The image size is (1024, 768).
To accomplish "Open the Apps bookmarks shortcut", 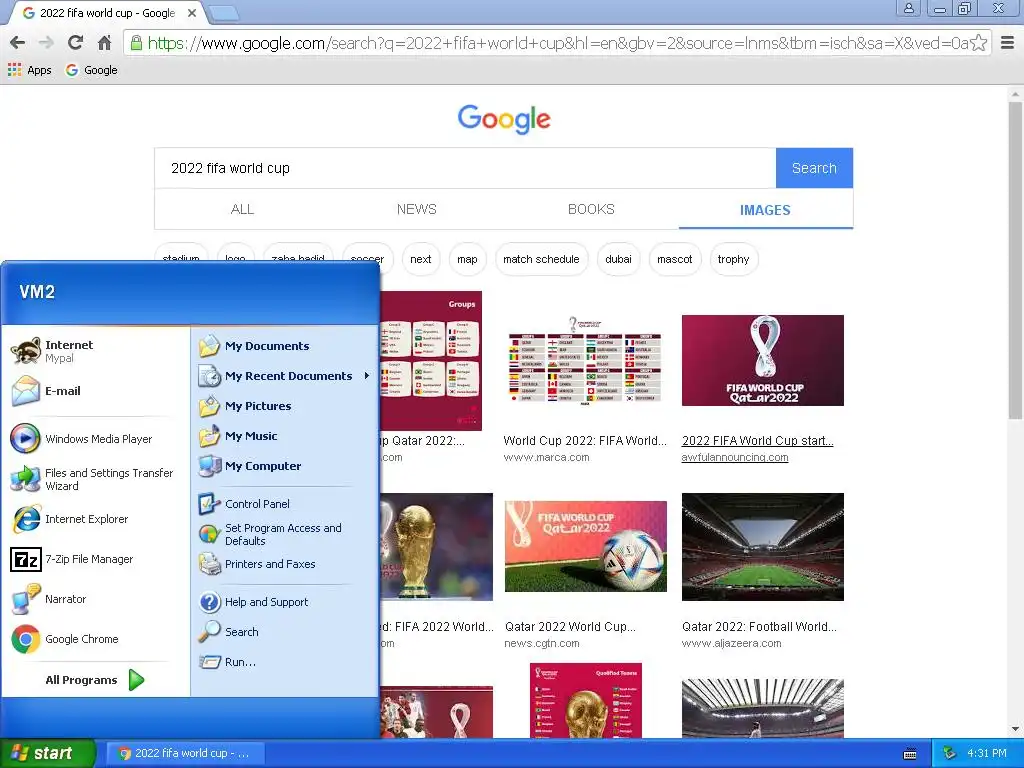I will 29,70.
